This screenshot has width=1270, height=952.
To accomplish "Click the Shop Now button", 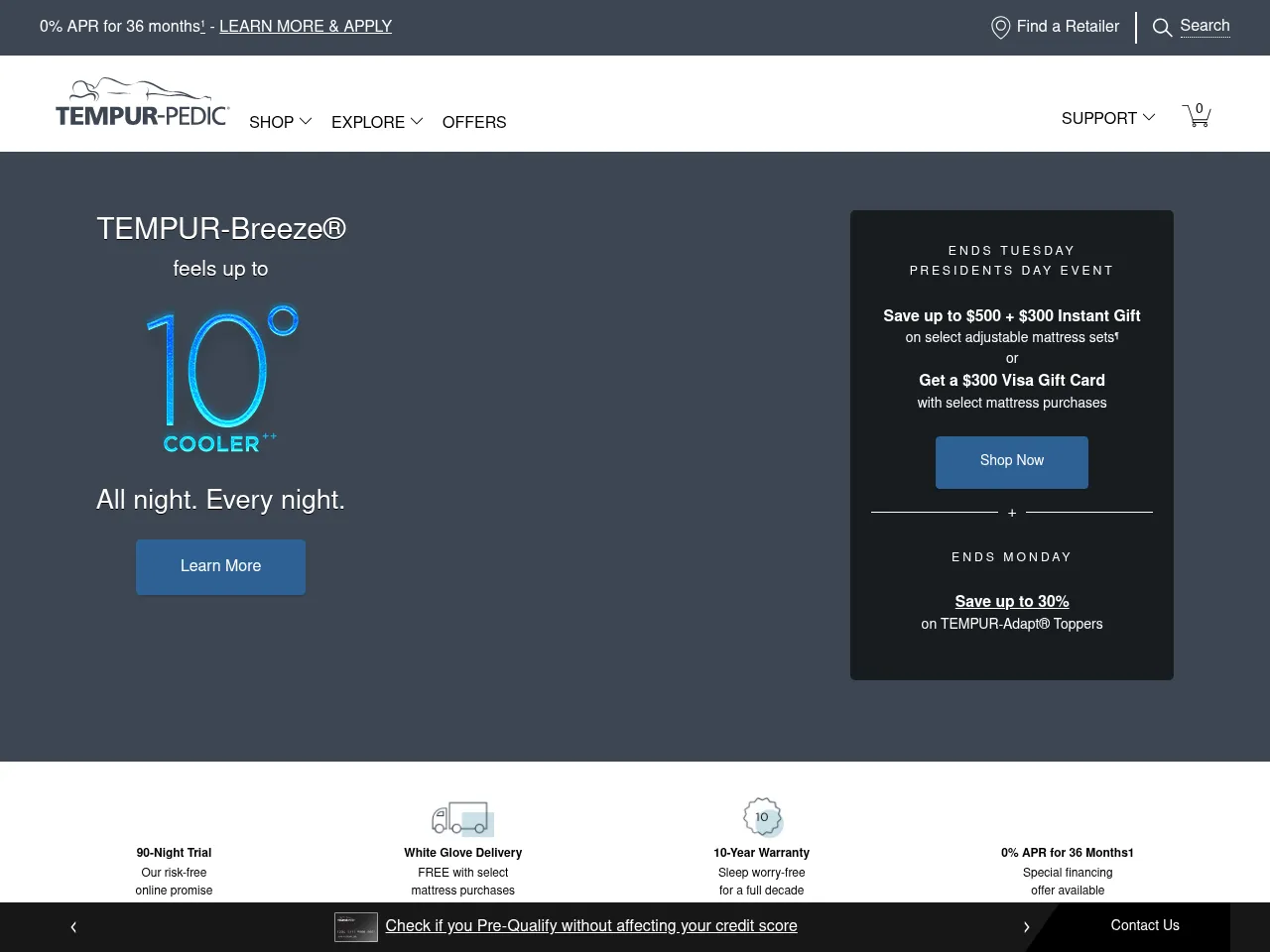I will click(x=1011, y=461).
